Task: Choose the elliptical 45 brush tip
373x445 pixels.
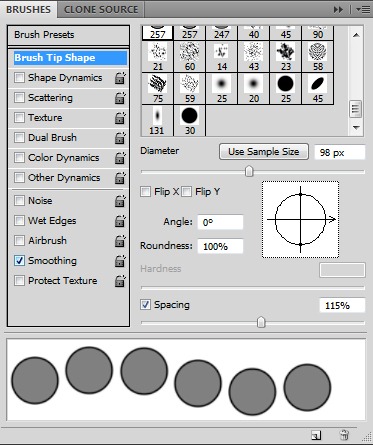Action: [x=318, y=89]
